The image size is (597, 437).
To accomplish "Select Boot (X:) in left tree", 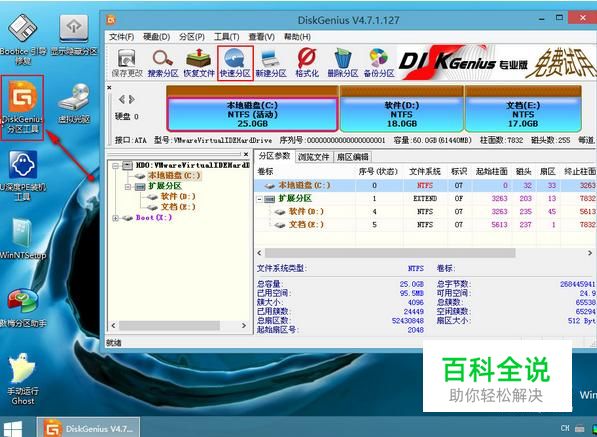I will point(154,218).
